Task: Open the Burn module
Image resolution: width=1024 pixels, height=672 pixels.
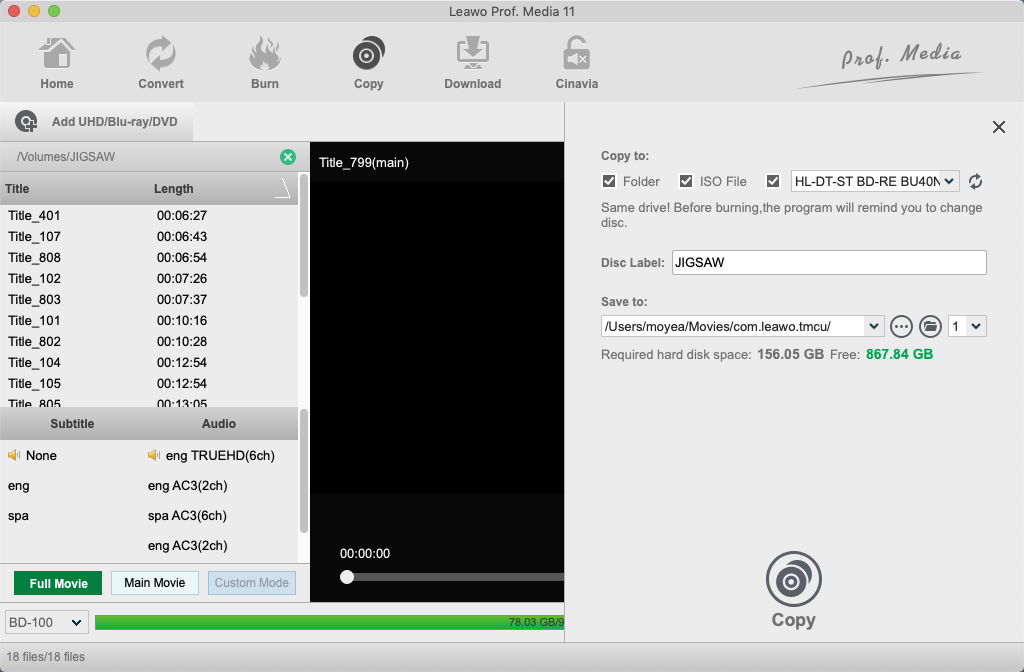Action: pos(265,62)
